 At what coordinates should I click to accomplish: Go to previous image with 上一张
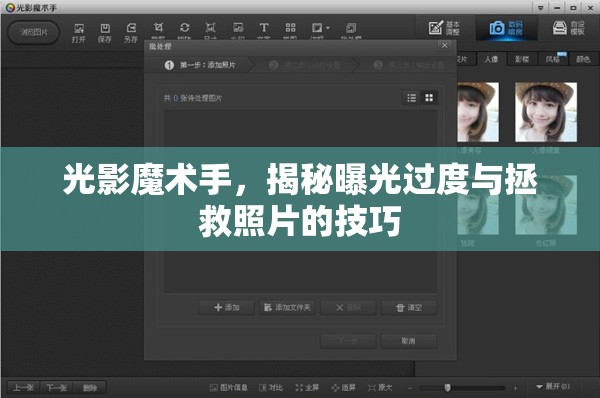pos(23,388)
